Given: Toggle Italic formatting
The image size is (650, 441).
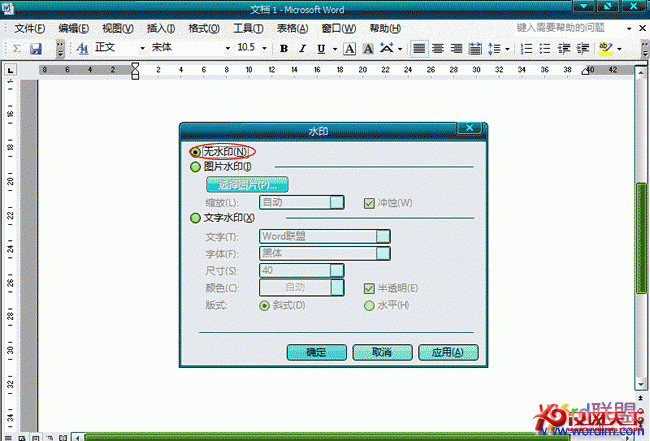Looking at the screenshot, I should pos(302,48).
